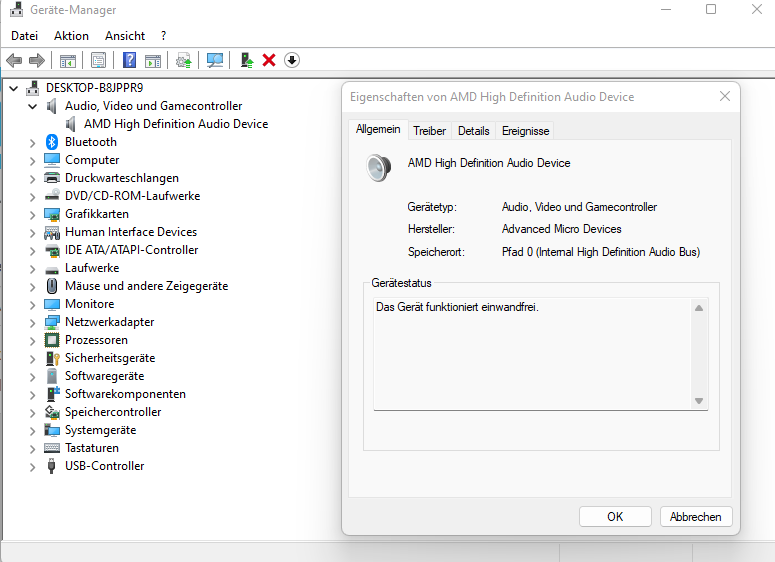Click the Mäuse mouse icon

(x=51, y=286)
